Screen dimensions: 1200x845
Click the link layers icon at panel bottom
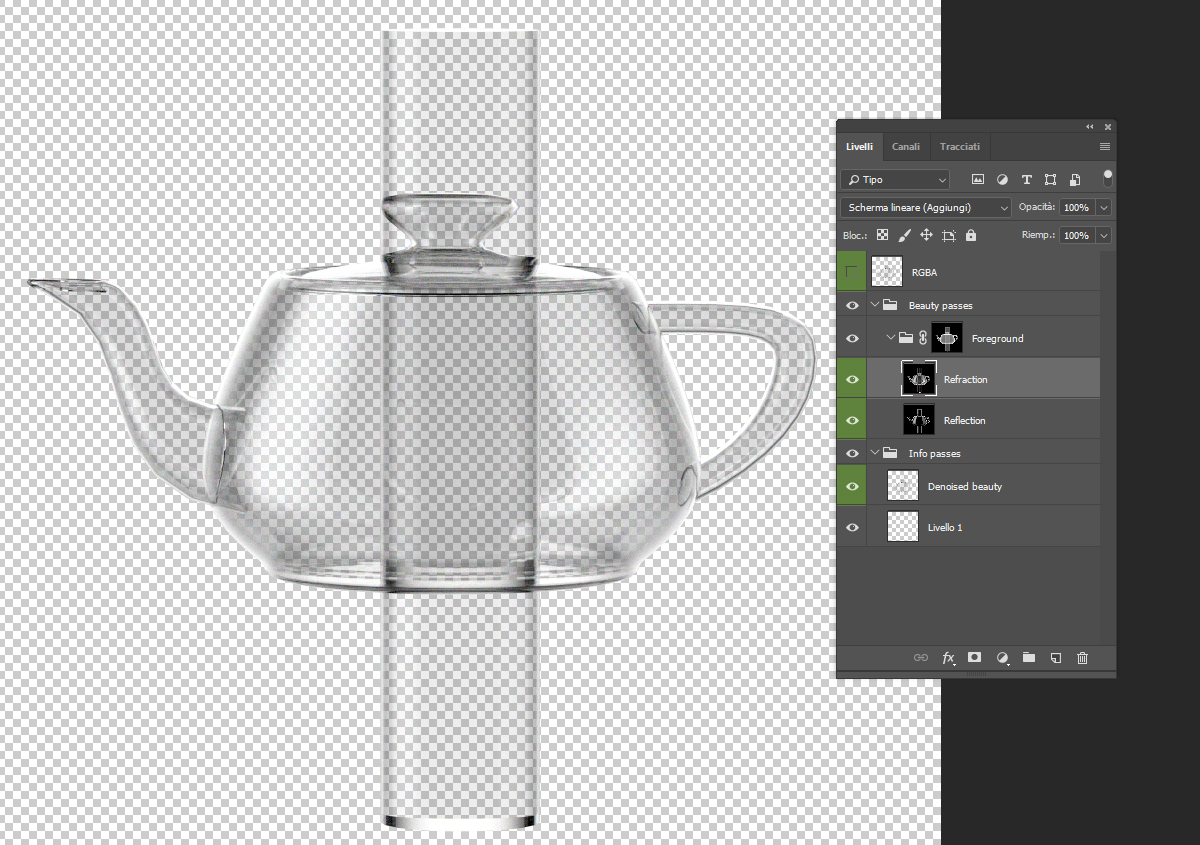[921, 658]
